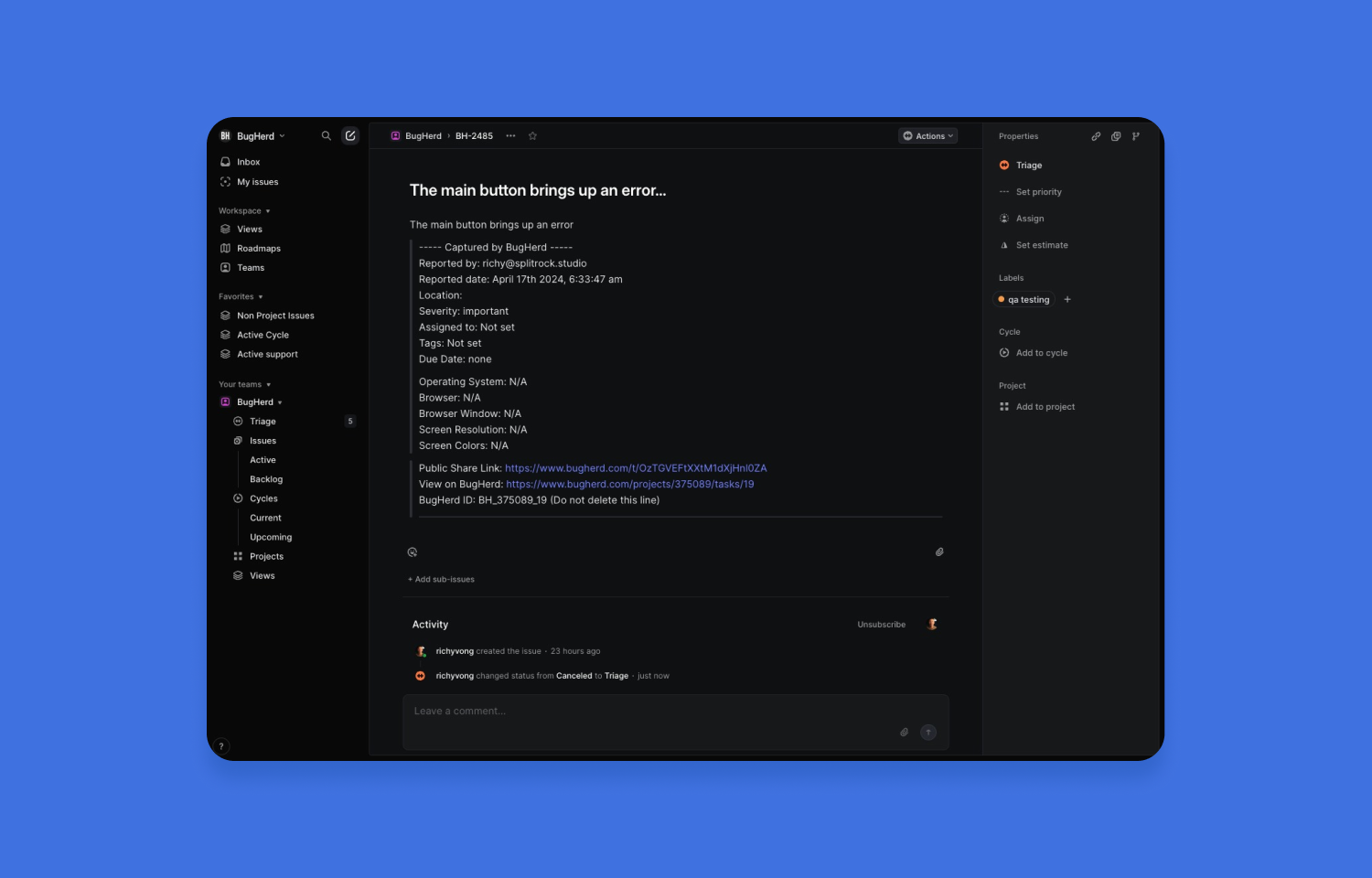Star this issue as a favorite
The width and height of the screenshot is (1372, 878).
click(x=532, y=136)
